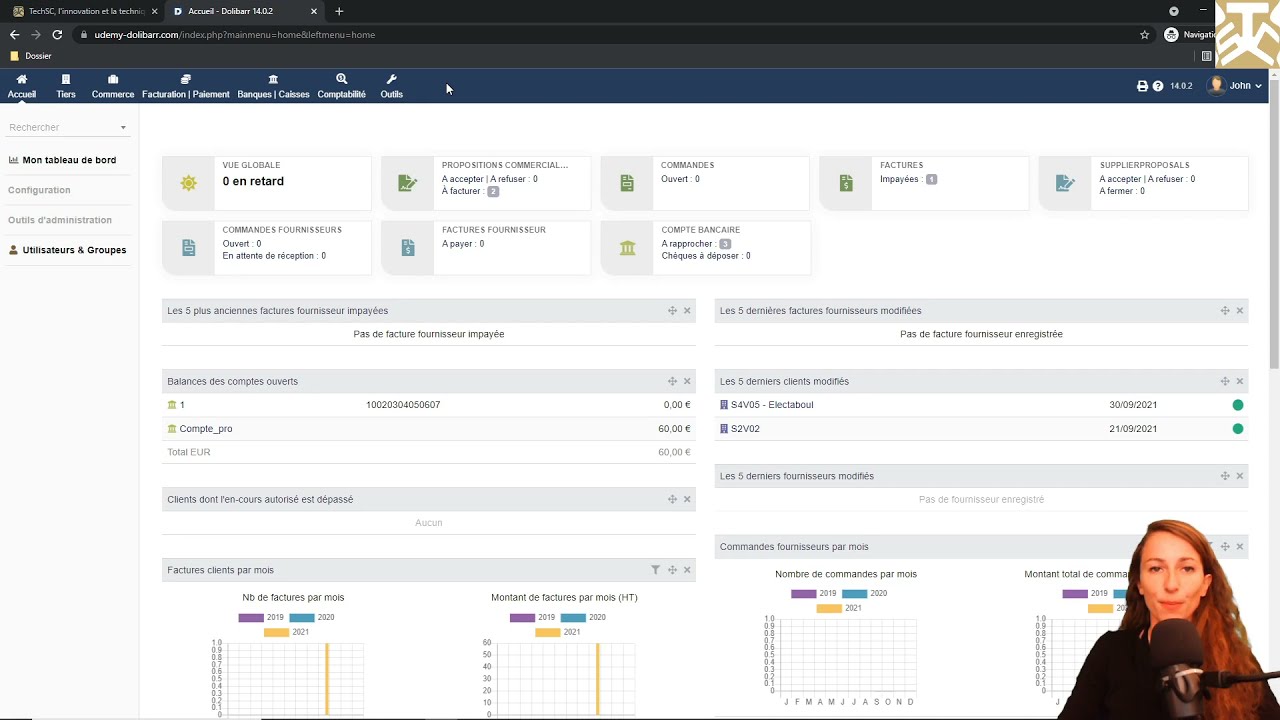Click the S4V05 green status dot
This screenshot has height=720, width=1280.
click(x=1238, y=405)
